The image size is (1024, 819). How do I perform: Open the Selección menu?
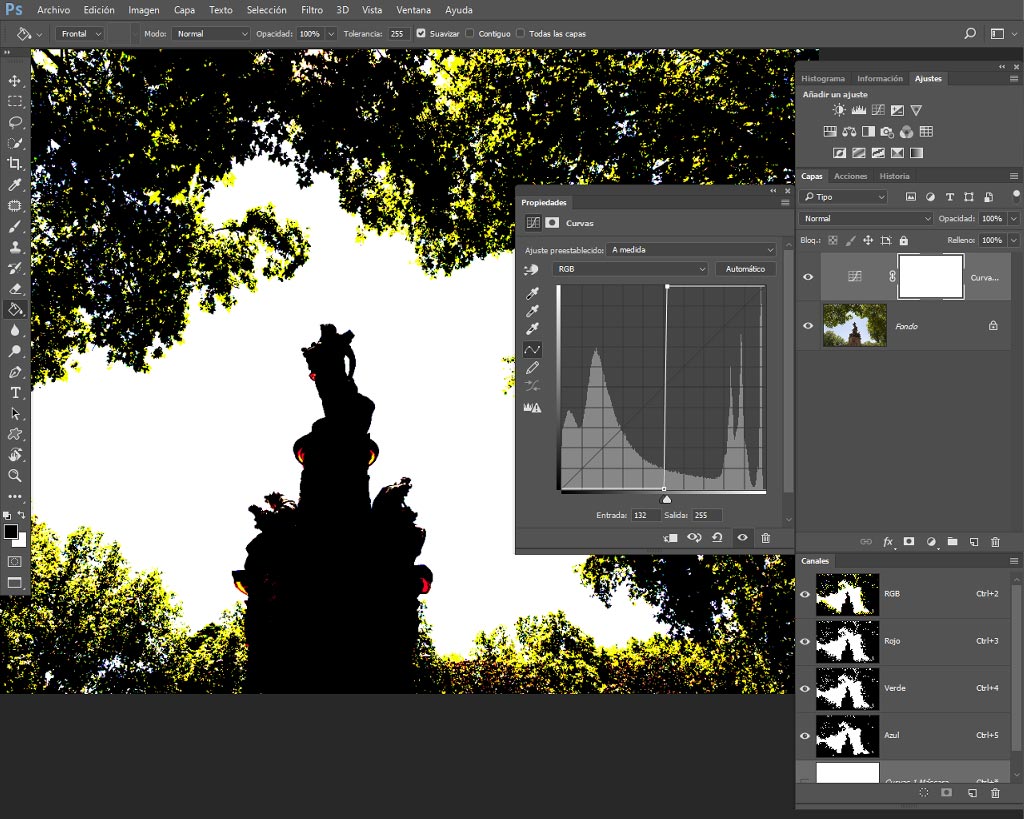(266, 10)
